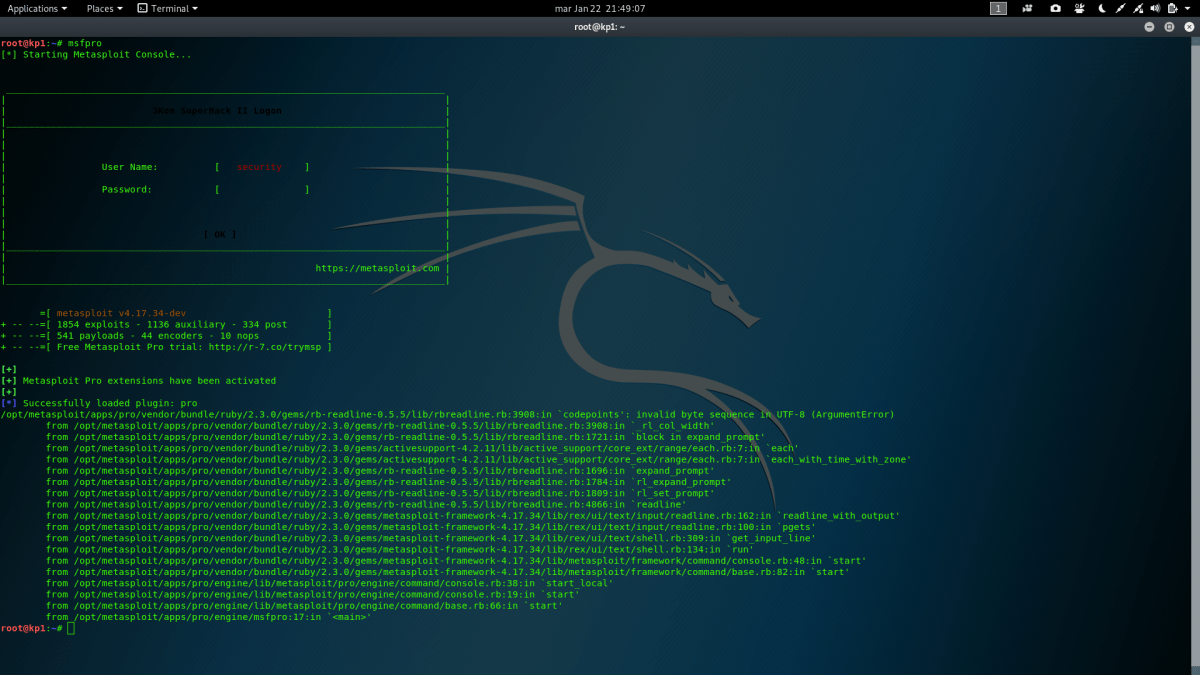The width and height of the screenshot is (1200, 675).
Task: Click the terminal cursor at the prompt
Action: pyautogui.click(x=71, y=628)
